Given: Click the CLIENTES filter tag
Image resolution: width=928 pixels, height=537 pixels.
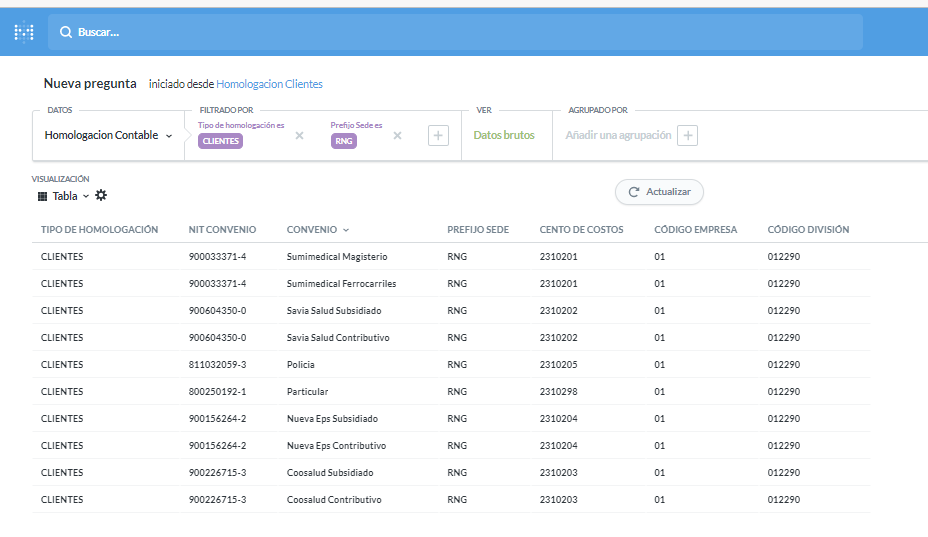Looking at the screenshot, I should 220,142.
